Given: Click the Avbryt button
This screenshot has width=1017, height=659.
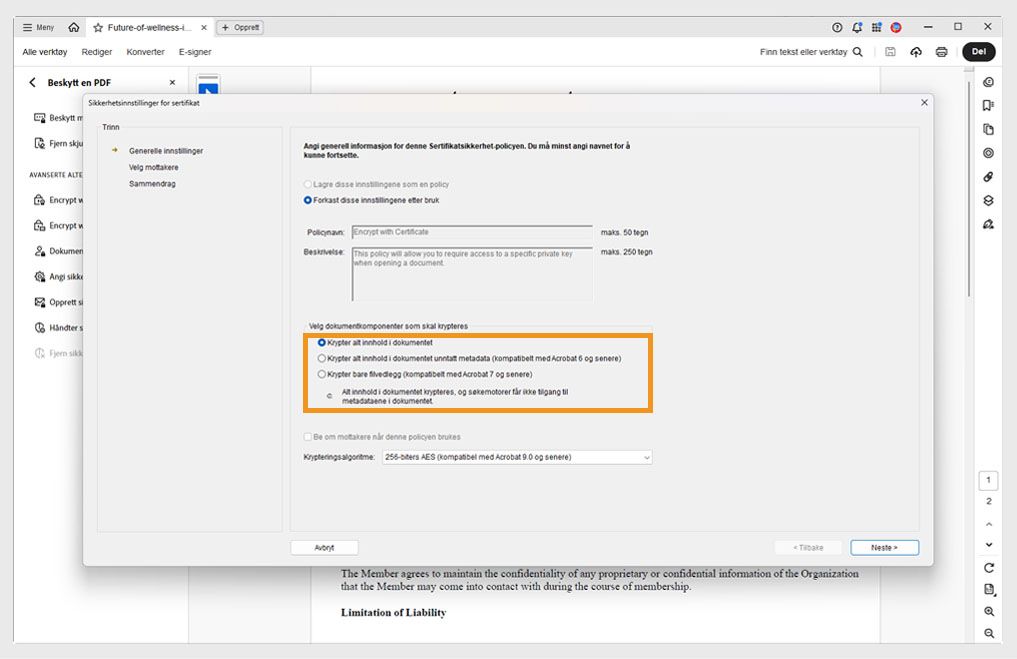Looking at the screenshot, I should coord(324,548).
